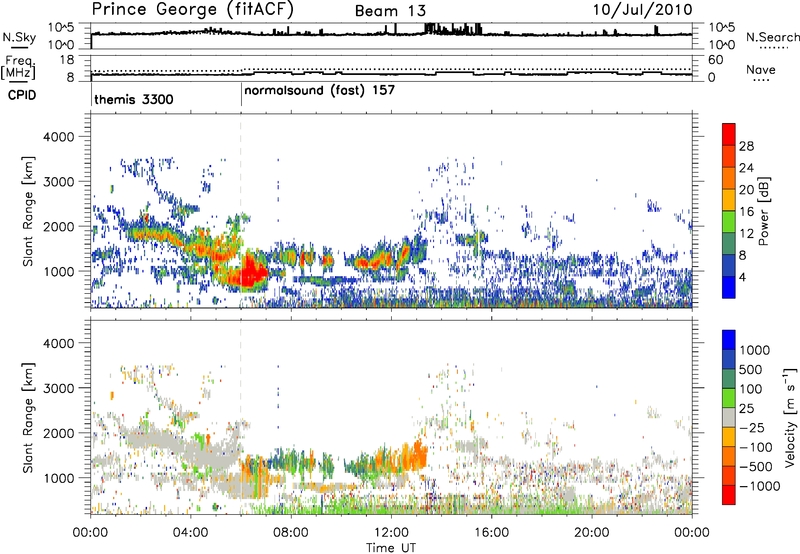Click the '60' tick on Nave axis

pyautogui.click(x=716, y=60)
